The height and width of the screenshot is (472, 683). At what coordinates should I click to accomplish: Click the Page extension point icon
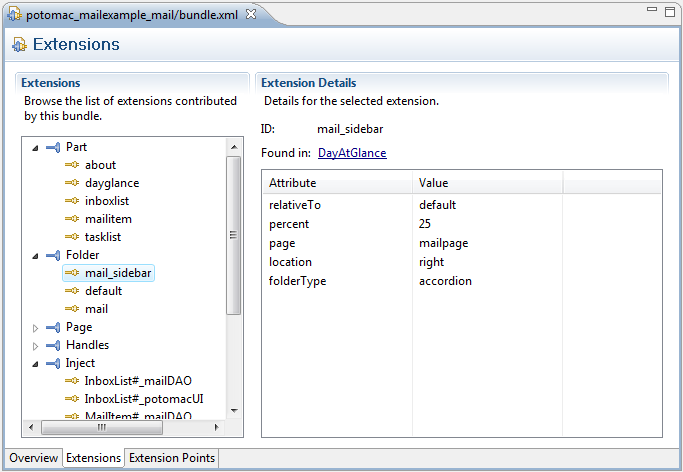53,327
